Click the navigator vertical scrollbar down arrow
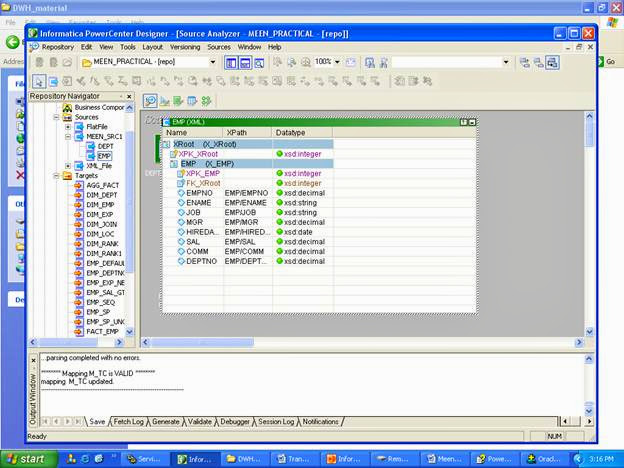The width and height of the screenshot is (624, 468). tap(129, 332)
